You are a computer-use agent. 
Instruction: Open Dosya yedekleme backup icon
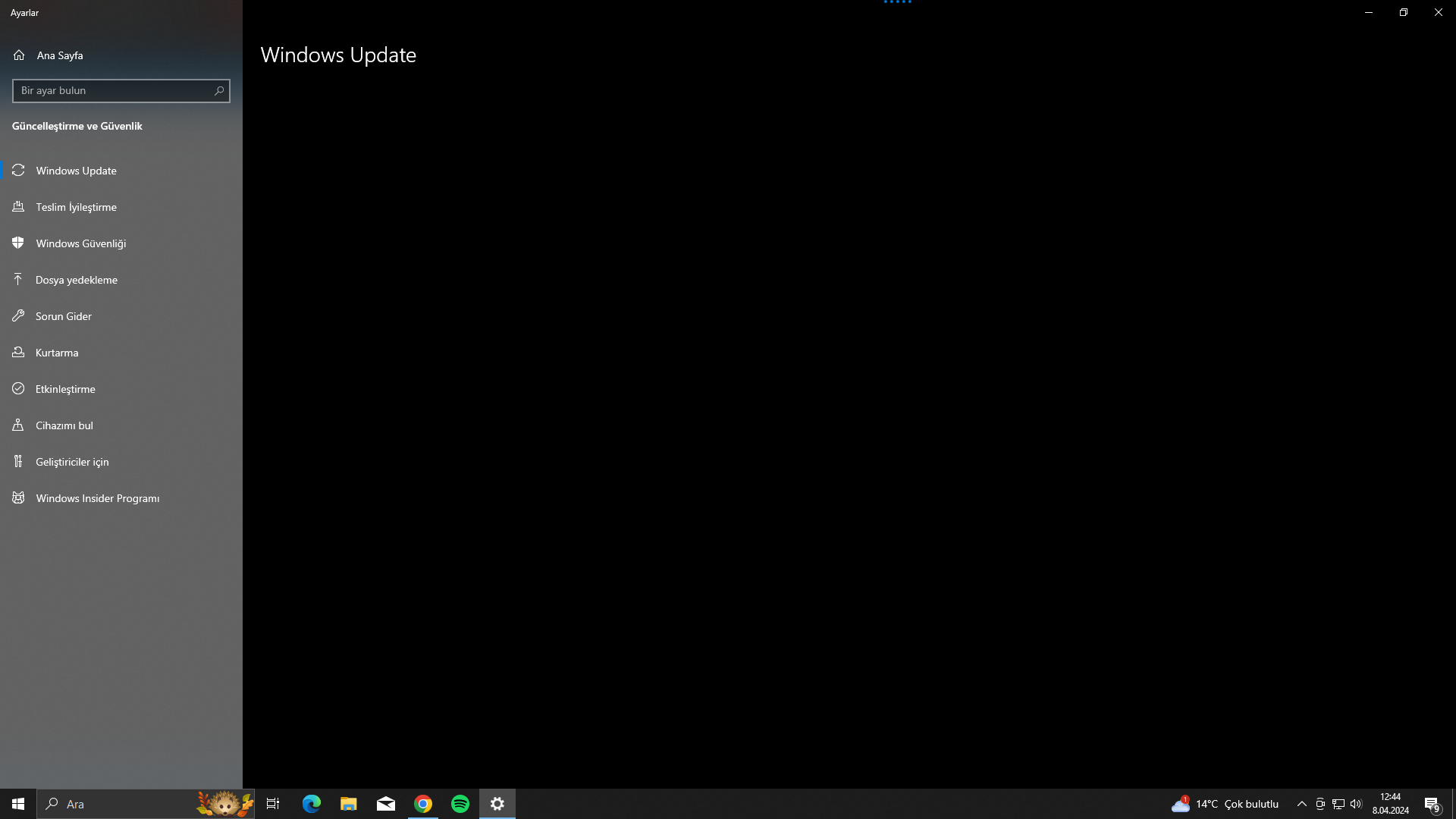(x=18, y=280)
